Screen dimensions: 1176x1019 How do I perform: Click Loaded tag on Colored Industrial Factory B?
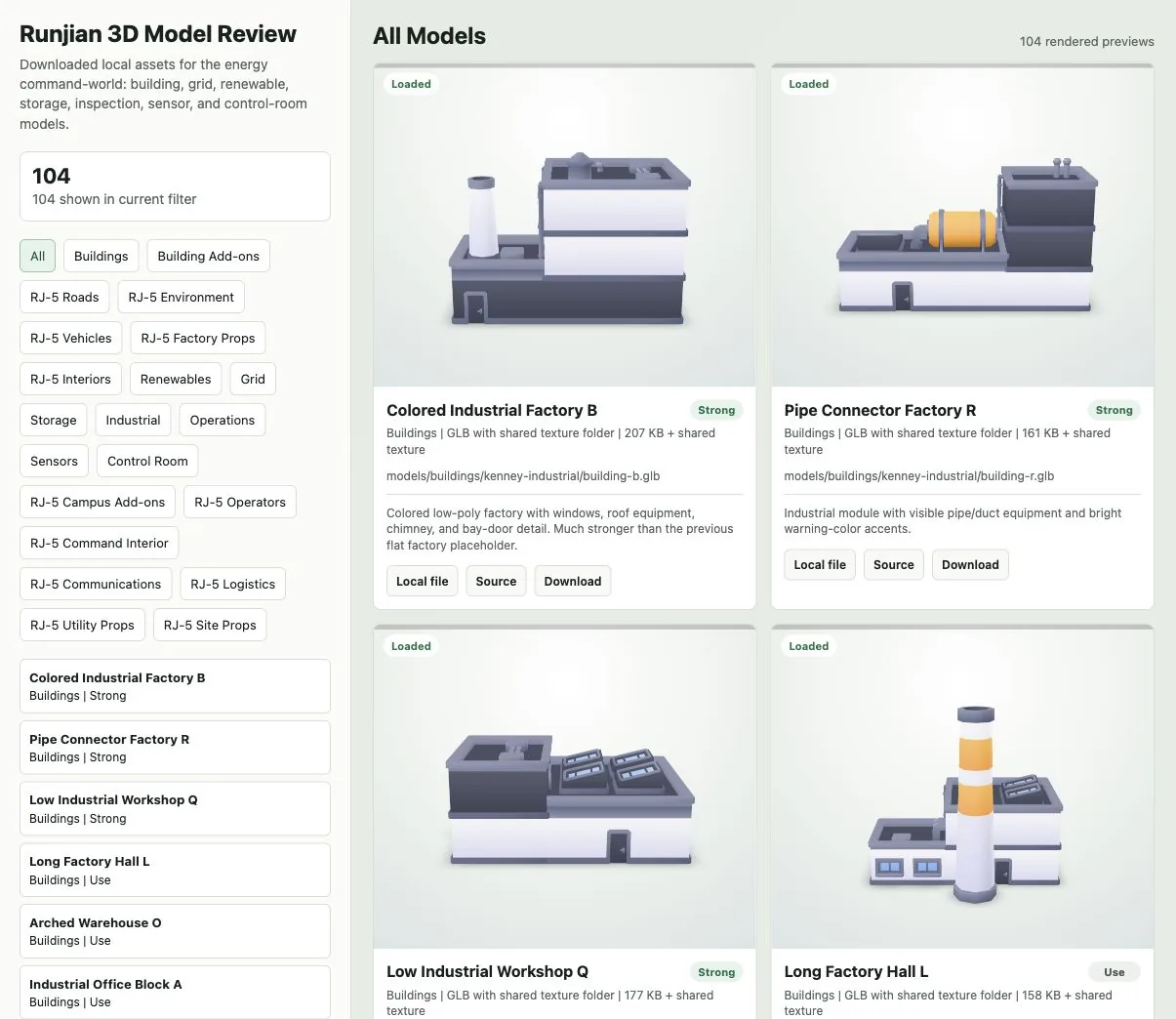click(x=411, y=84)
